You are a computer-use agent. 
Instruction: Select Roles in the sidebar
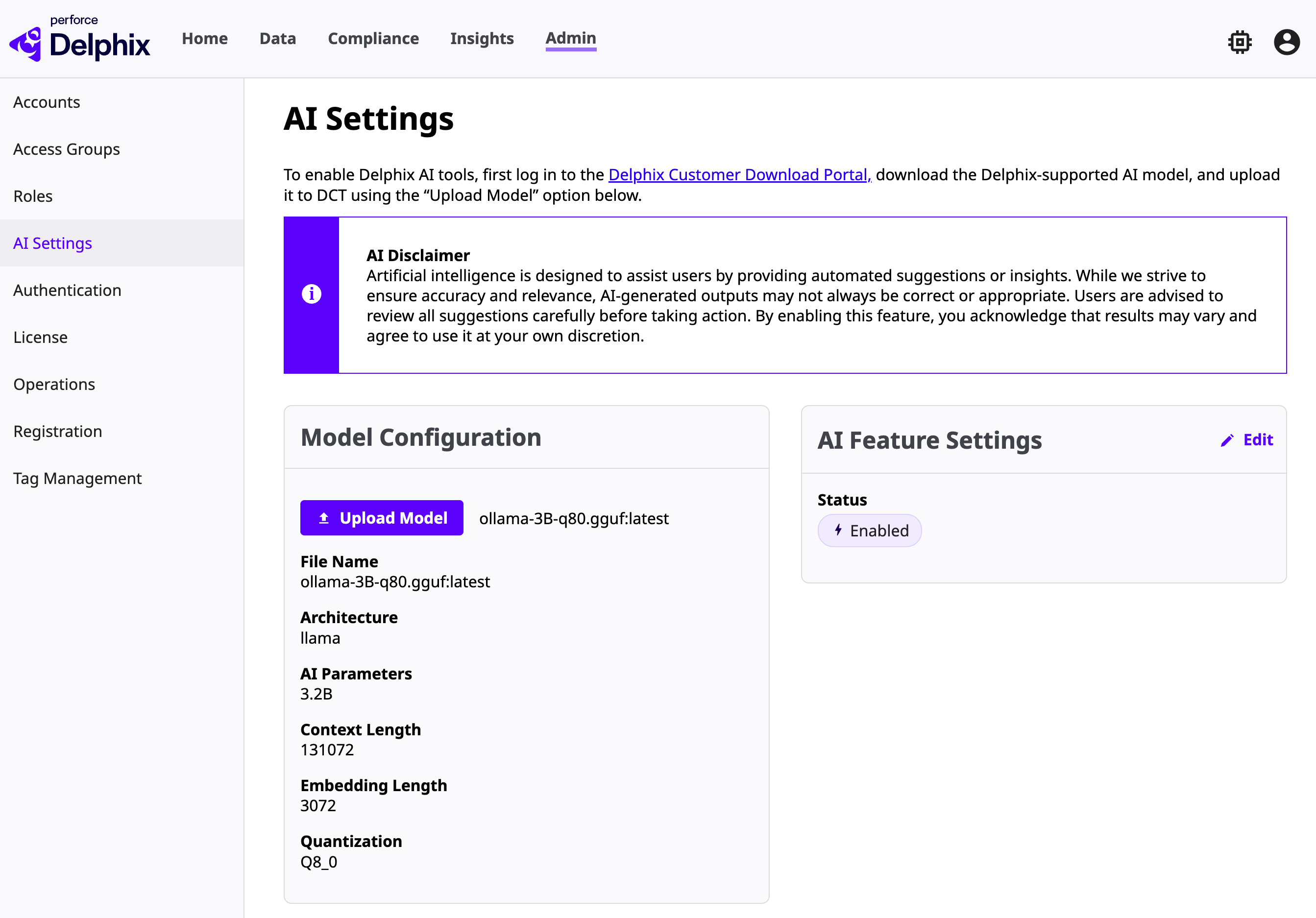coord(122,196)
